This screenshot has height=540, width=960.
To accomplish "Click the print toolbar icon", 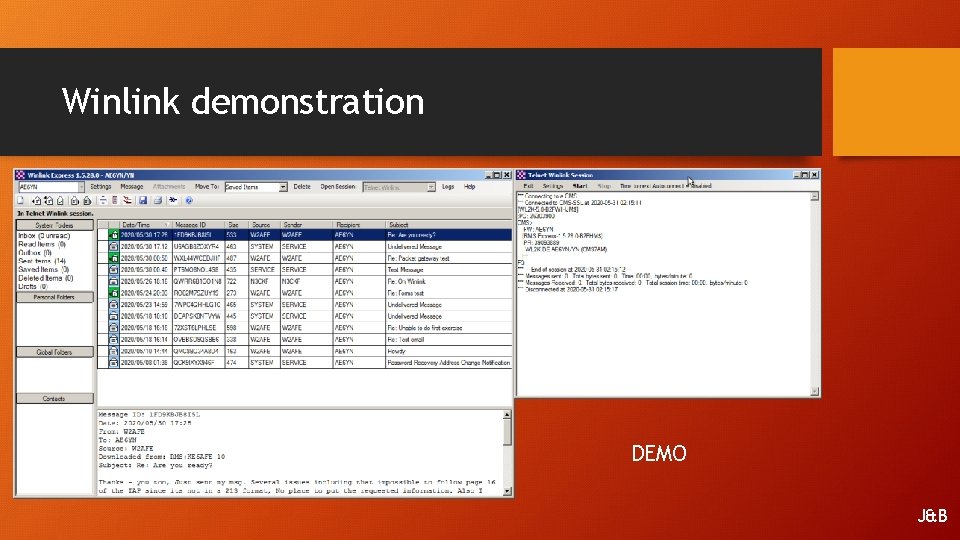I will 157,200.
